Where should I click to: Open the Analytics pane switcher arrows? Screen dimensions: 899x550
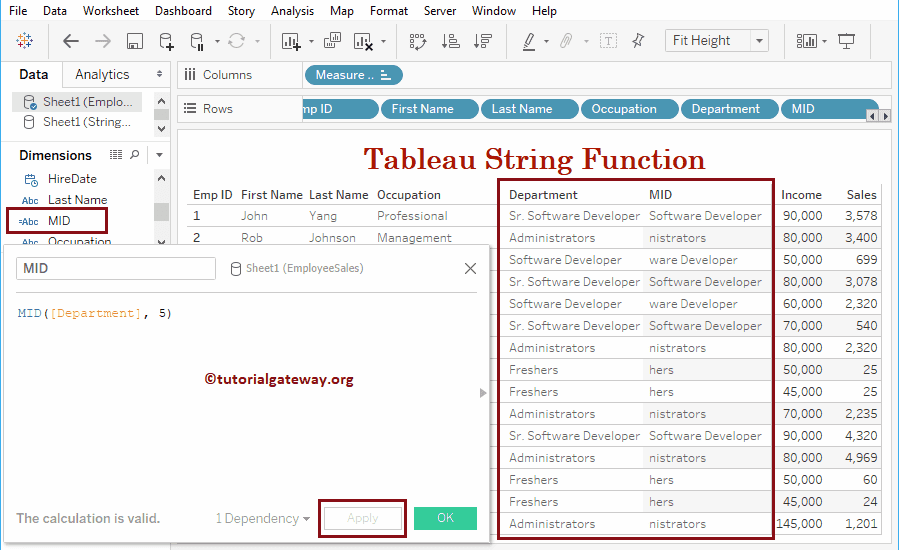pos(159,74)
